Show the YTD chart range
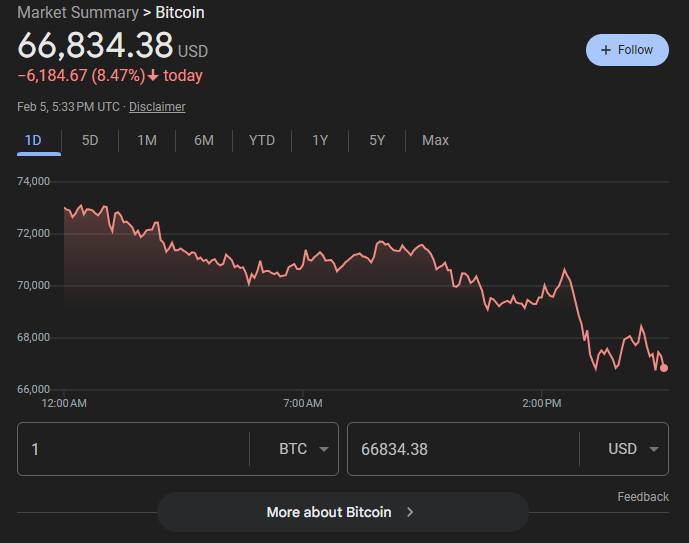 [x=262, y=140]
